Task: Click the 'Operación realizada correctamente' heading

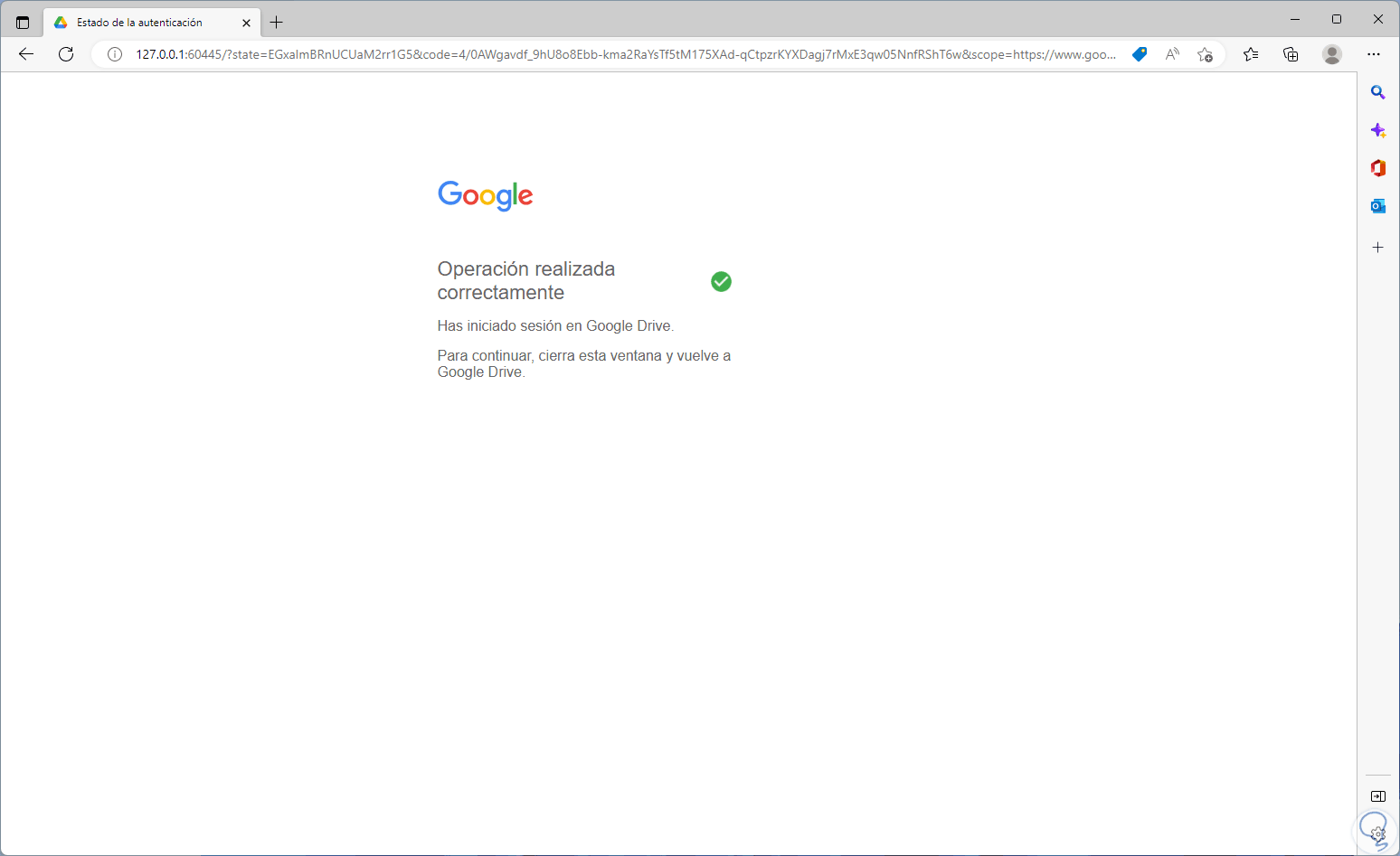Action: click(526, 281)
